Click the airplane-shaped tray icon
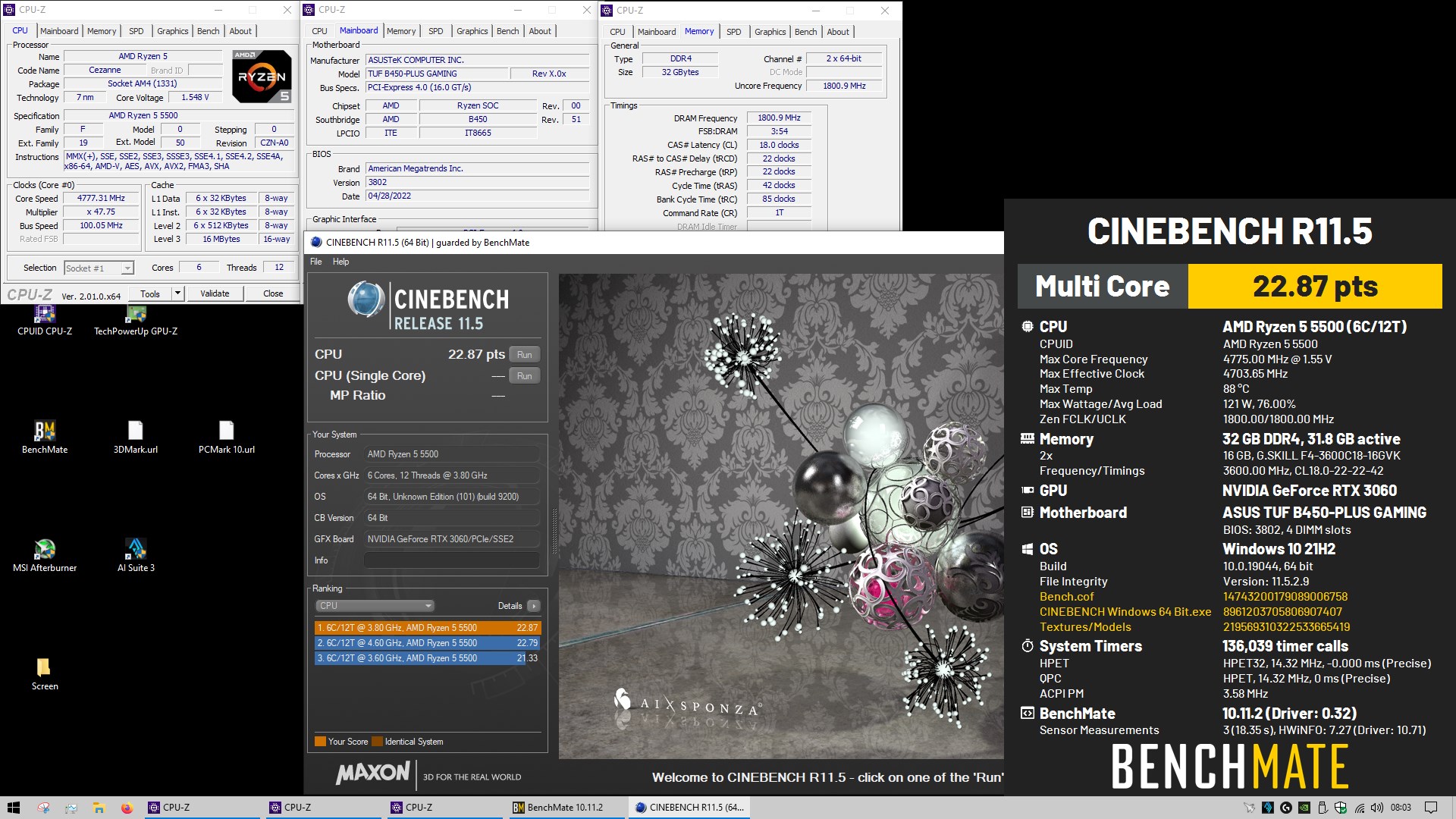 coord(1250,808)
